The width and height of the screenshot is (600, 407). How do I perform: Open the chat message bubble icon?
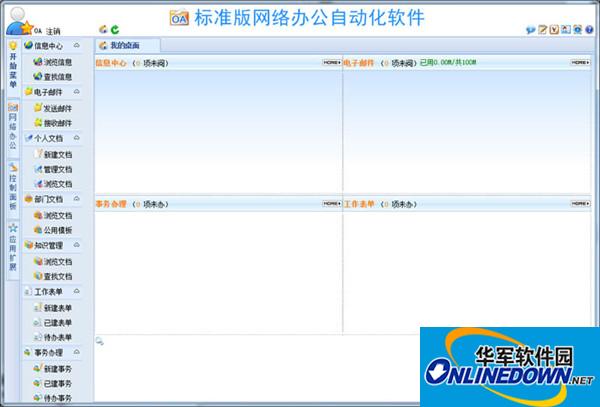tap(530, 29)
